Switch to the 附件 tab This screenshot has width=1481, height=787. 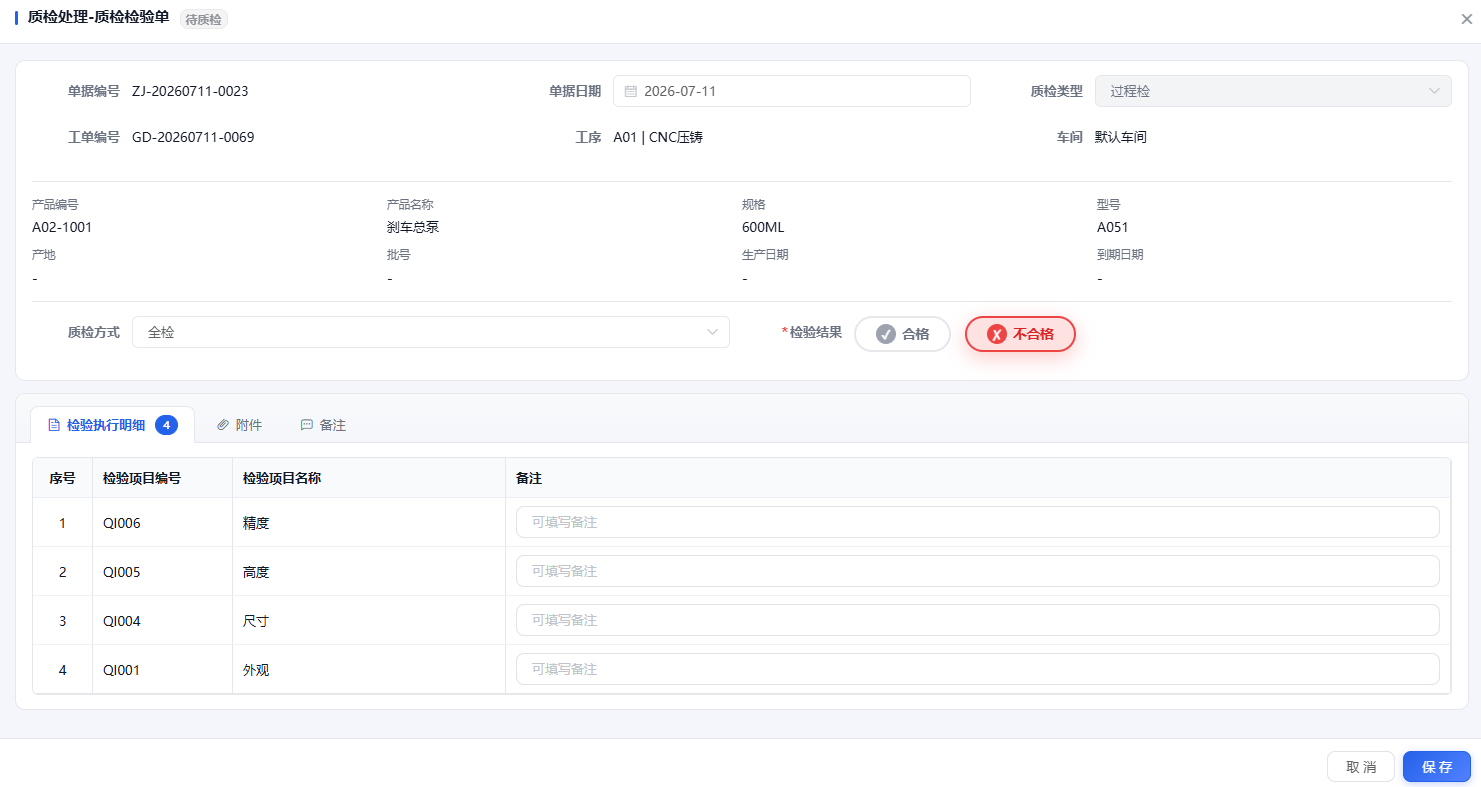click(x=239, y=425)
